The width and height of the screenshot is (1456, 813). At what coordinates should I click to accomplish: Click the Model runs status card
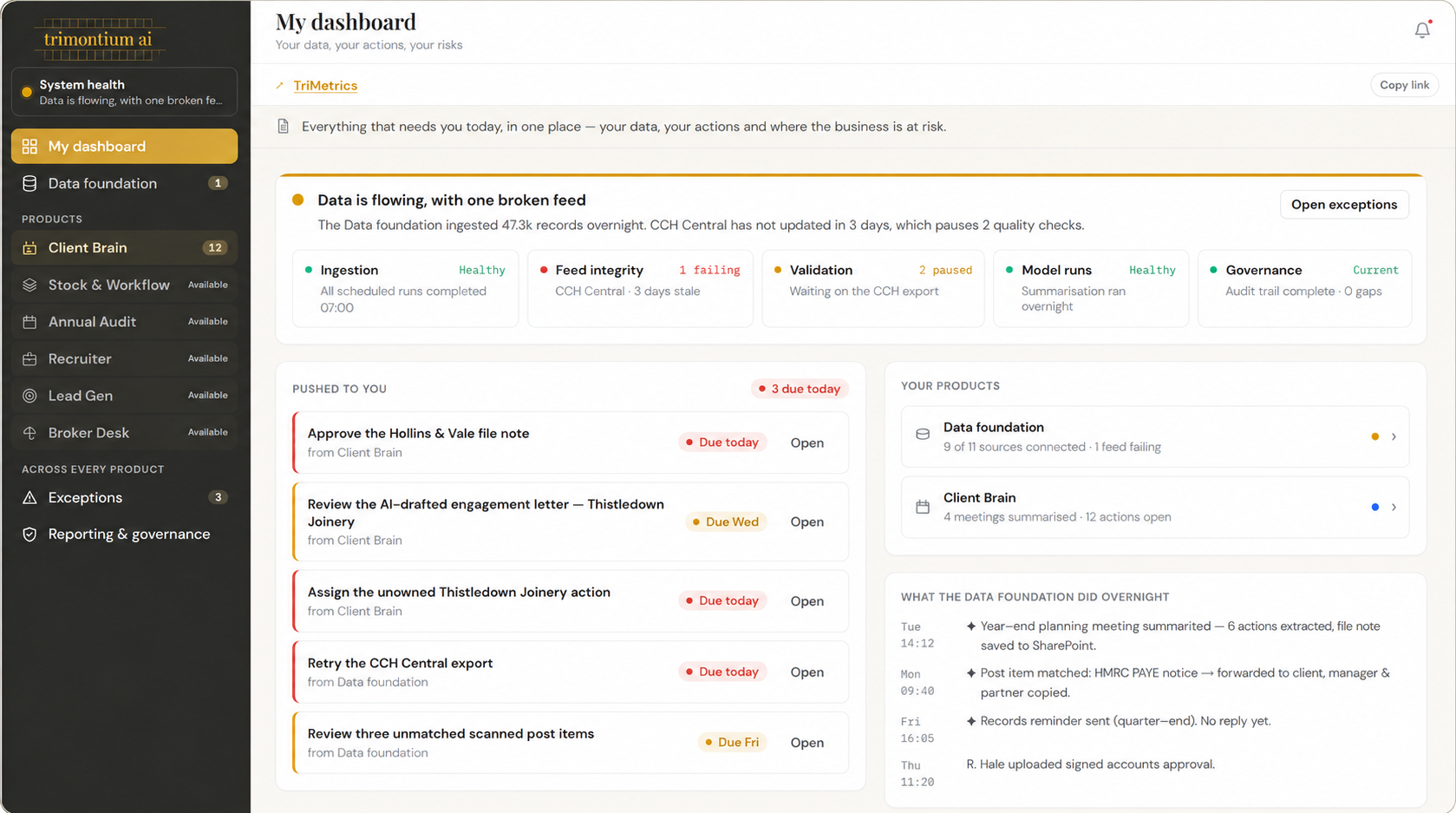pos(1091,289)
